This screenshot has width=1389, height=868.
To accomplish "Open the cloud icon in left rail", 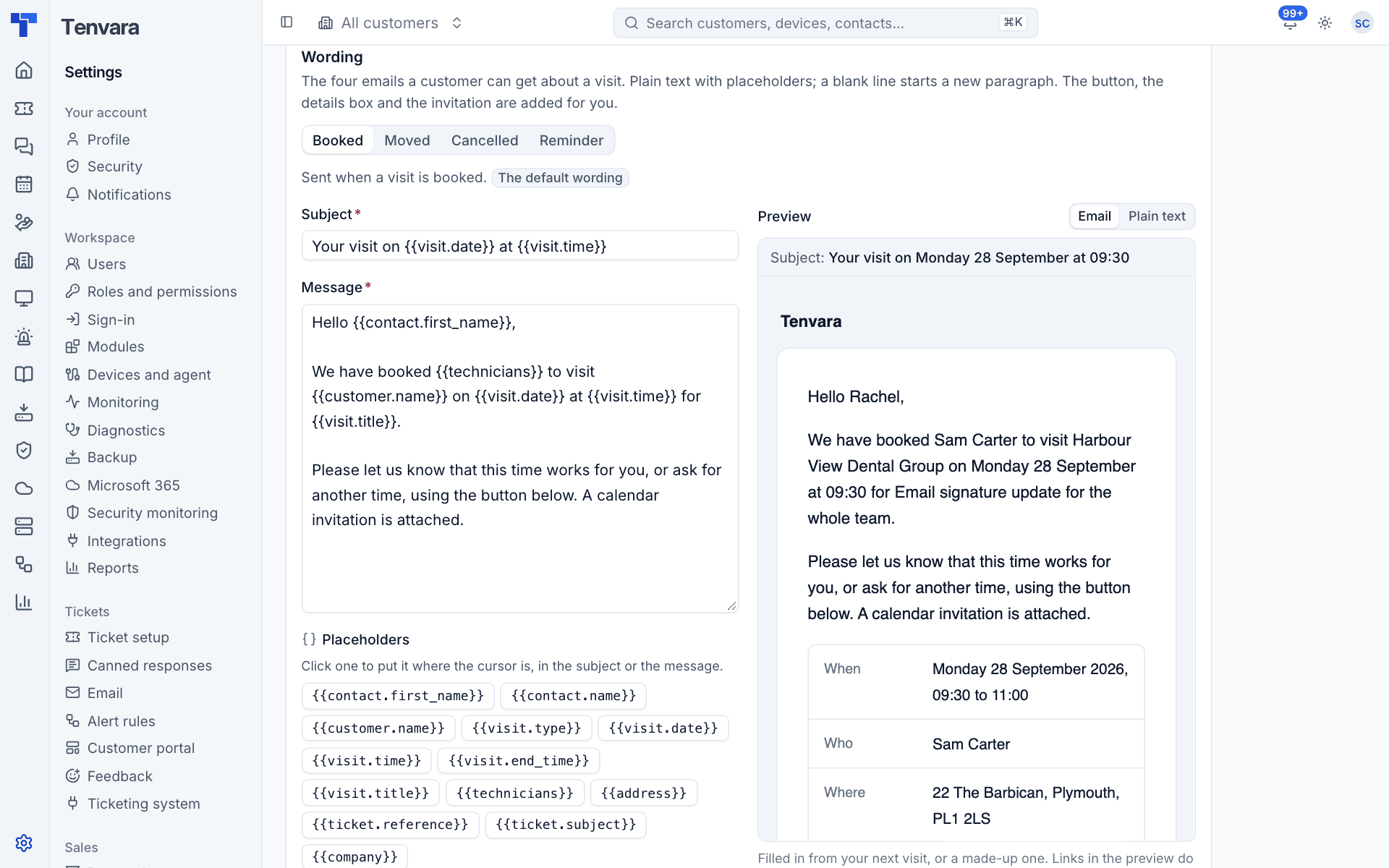I will point(24,488).
